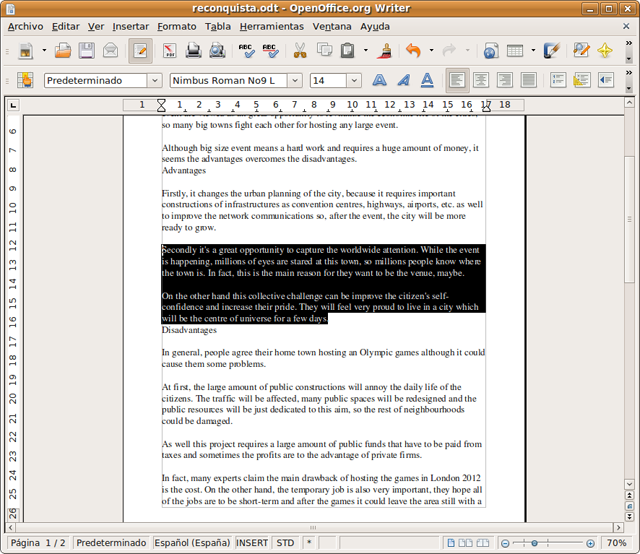Click the Undo arrow icon
The height and width of the screenshot is (554, 640).
pos(412,50)
